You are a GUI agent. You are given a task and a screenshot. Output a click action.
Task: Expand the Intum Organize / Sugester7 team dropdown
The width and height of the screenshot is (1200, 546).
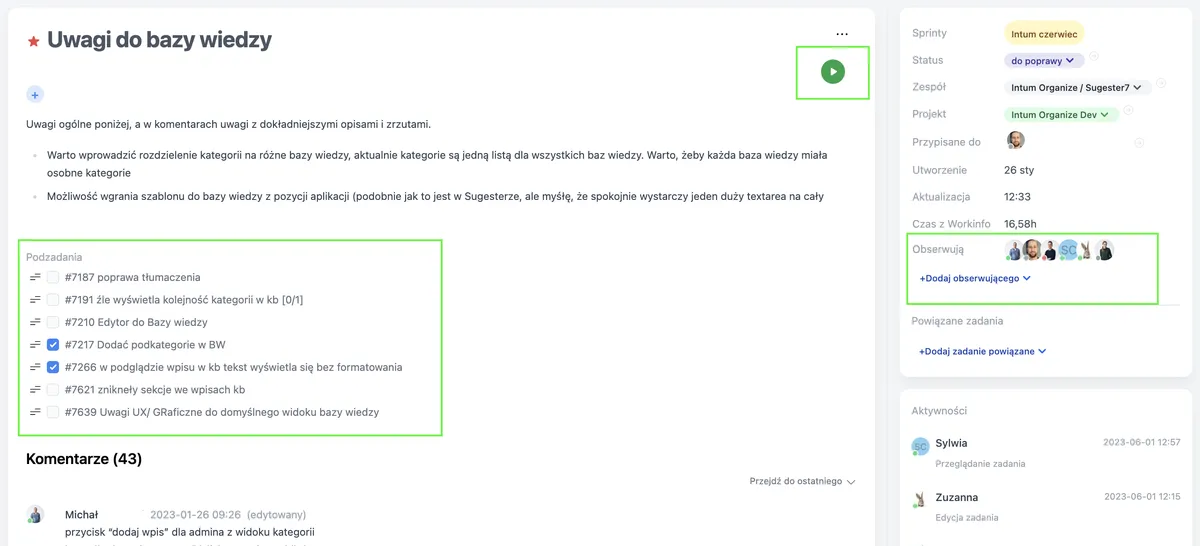coord(1078,88)
